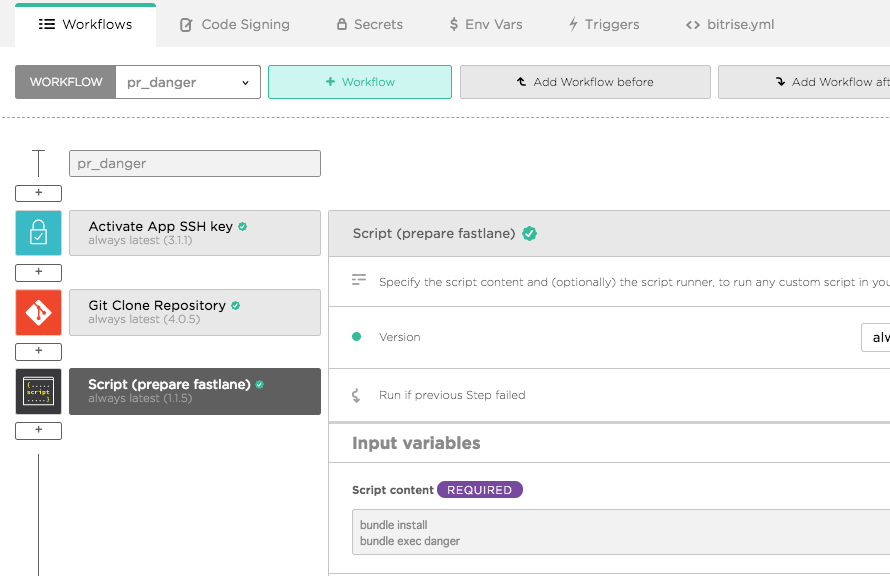Open the pr_danger workflow dropdown
Screen dimensions: 890x576
(188, 82)
